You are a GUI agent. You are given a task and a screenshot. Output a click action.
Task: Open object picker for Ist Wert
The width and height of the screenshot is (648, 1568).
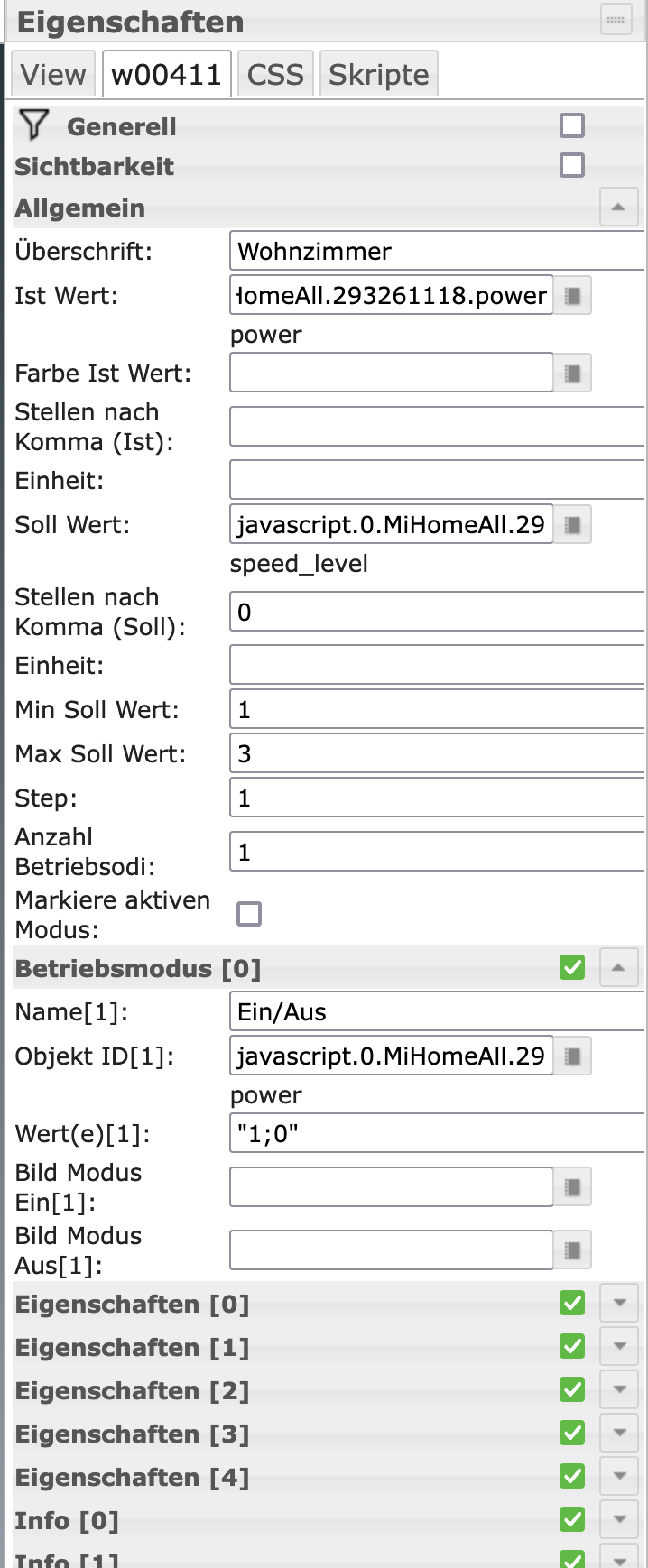click(572, 296)
